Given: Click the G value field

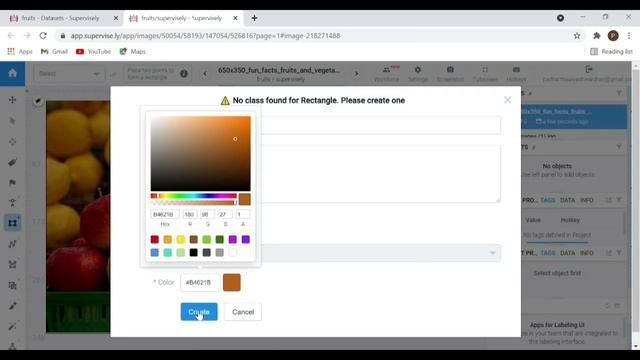Looking at the screenshot, I should coord(207,214).
